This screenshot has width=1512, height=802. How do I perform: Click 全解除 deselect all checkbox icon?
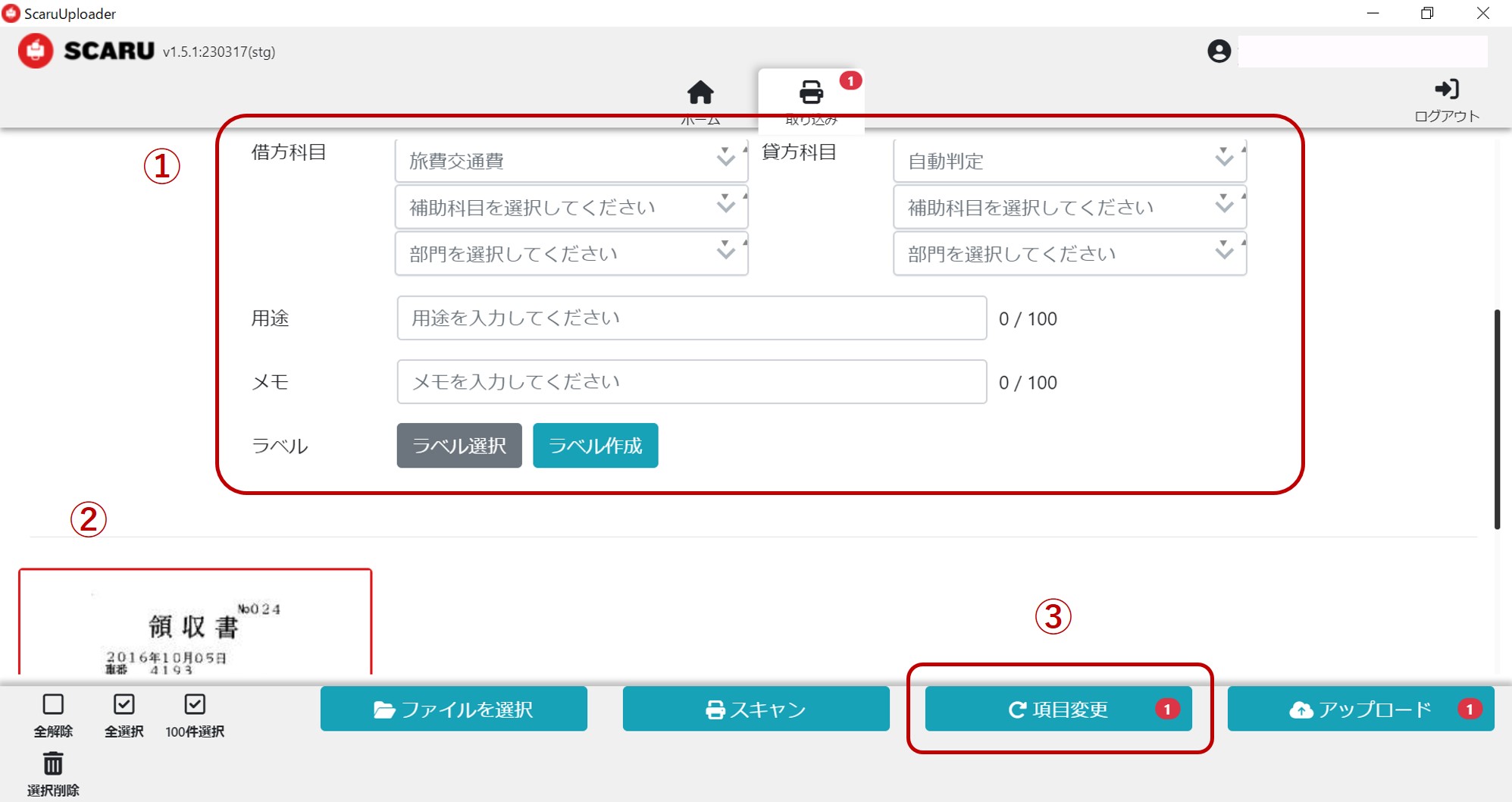pos(53,704)
